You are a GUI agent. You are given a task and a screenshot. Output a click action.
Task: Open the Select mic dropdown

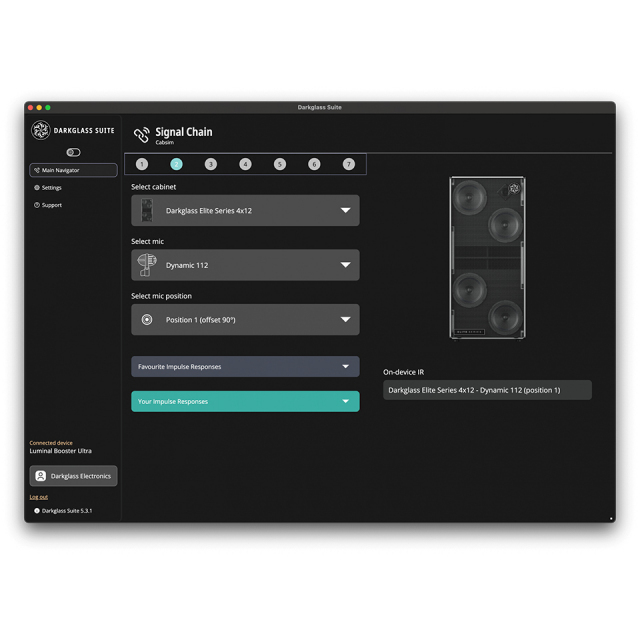[245, 265]
